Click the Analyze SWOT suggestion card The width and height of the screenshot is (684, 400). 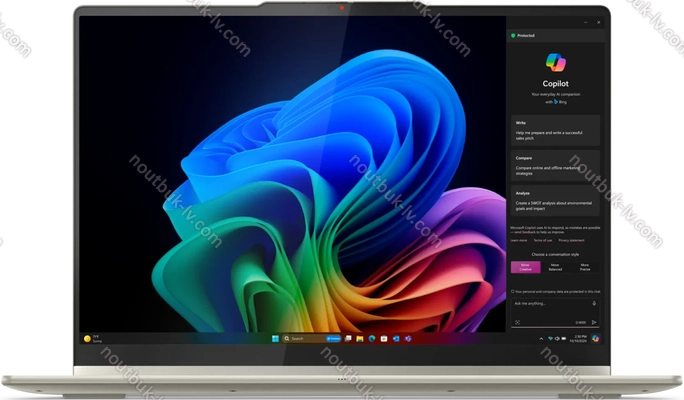[555, 200]
